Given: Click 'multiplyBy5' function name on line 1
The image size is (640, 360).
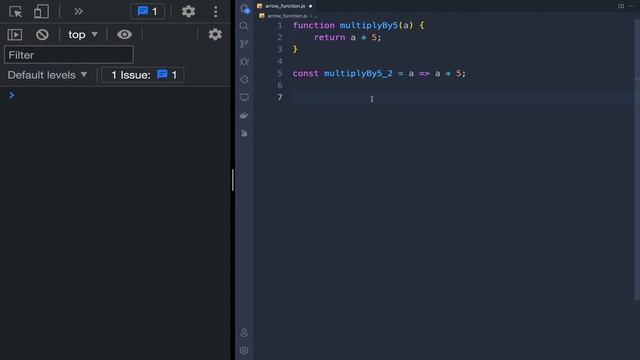Looking at the screenshot, I should [x=369, y=25].
